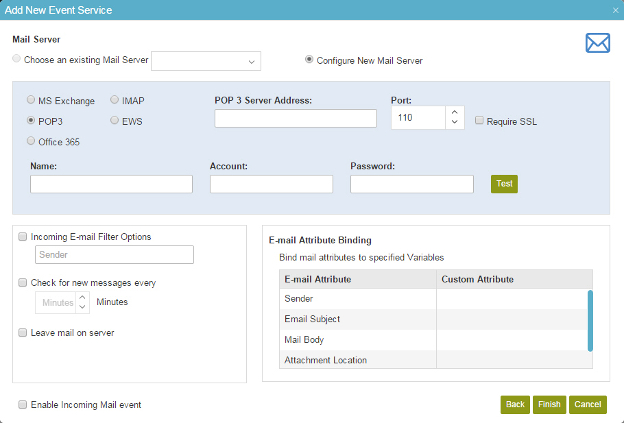Open the existing Mail Server dropdown
The image size is (624, 423).
coord(206,61)
